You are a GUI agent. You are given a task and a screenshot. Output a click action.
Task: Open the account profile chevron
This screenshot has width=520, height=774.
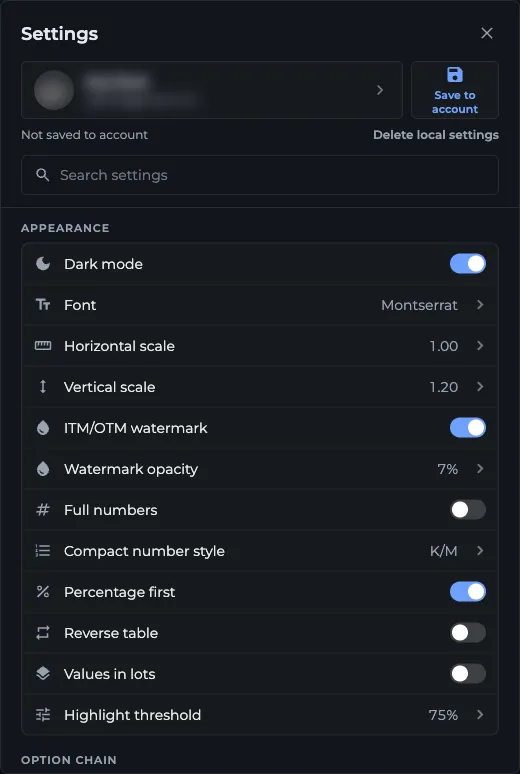380,90
